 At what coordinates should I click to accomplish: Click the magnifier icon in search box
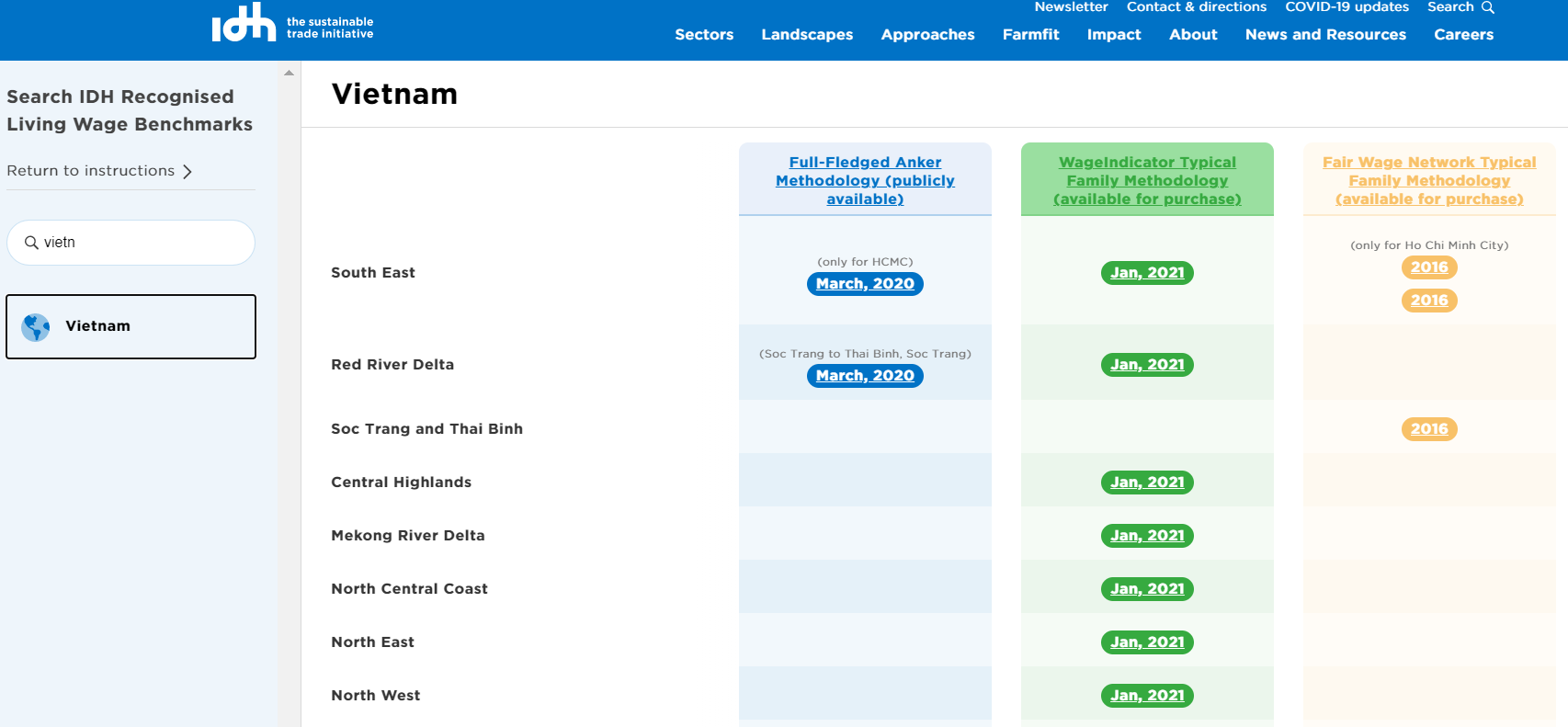click(31, 243)
